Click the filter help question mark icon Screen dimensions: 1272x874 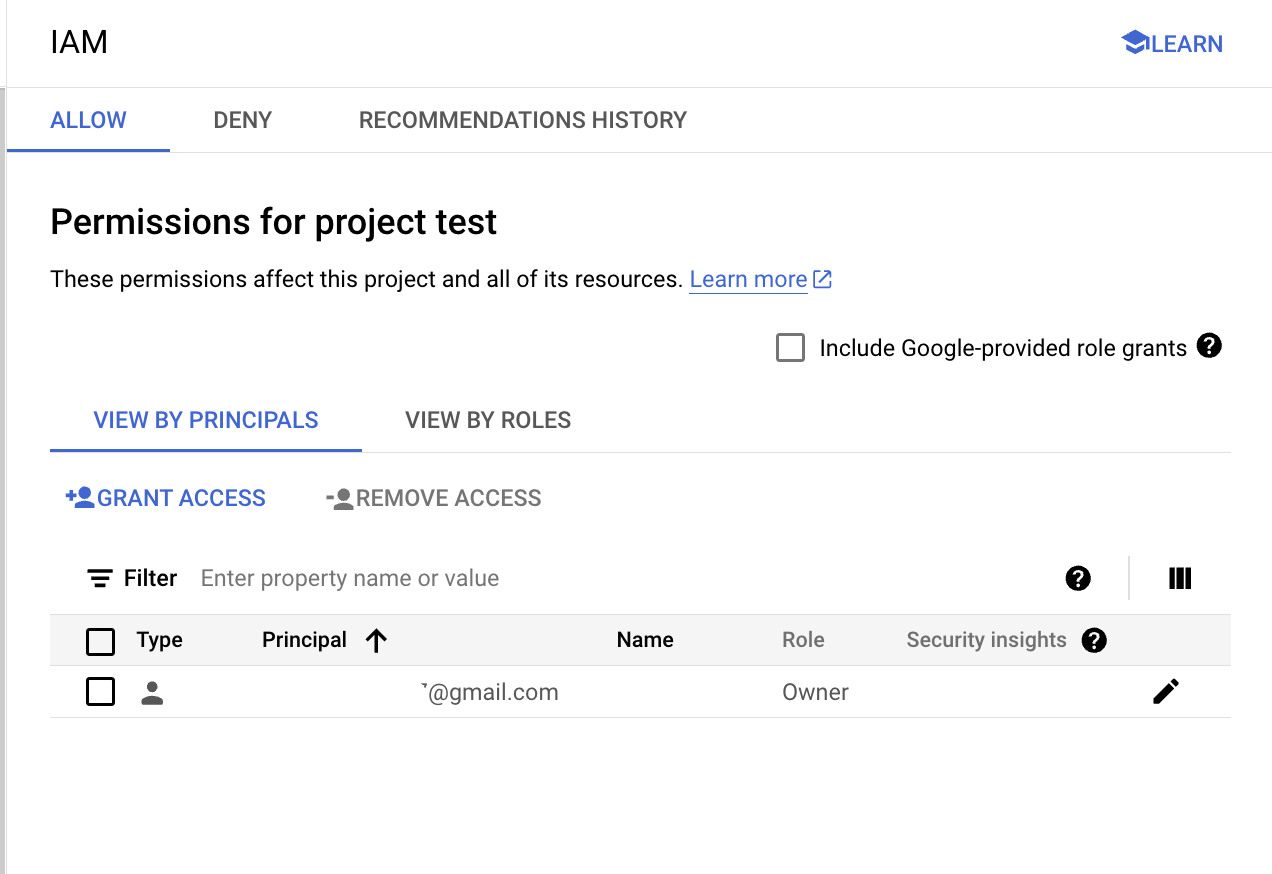(1078, 578)
